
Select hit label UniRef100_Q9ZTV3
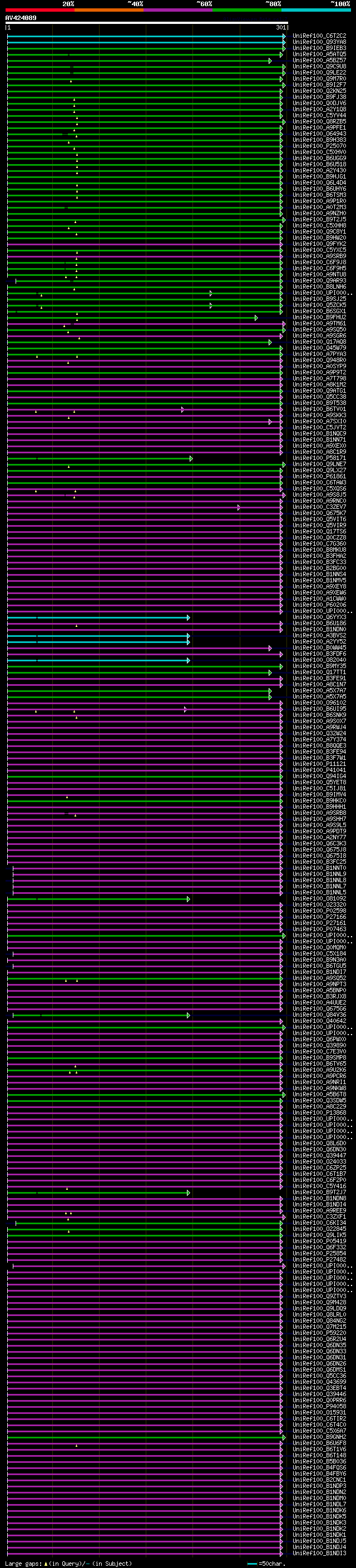[x=319, y=1297]
